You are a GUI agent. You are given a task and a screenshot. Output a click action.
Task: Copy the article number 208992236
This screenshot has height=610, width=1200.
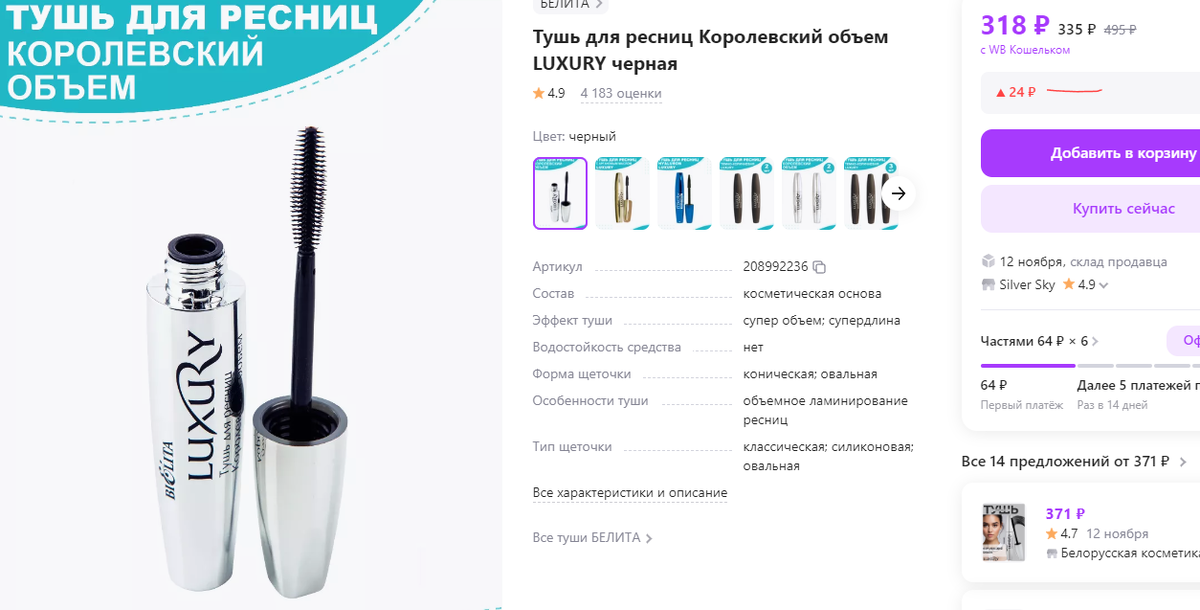coord(819,267)
